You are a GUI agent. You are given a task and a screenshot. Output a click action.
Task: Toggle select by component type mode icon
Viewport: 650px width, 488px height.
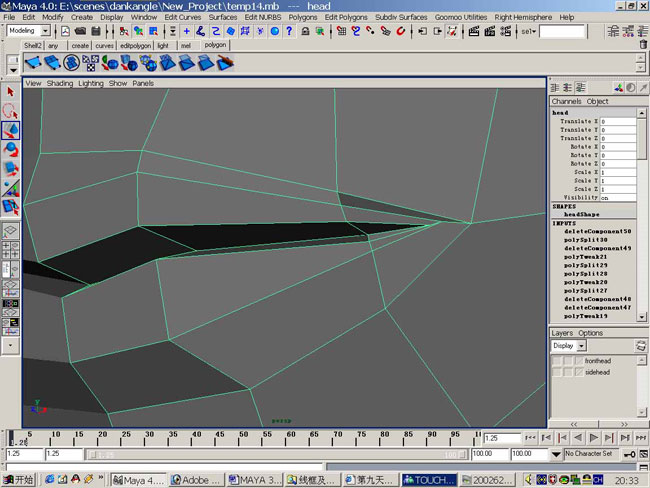click(x=153, y=31)
